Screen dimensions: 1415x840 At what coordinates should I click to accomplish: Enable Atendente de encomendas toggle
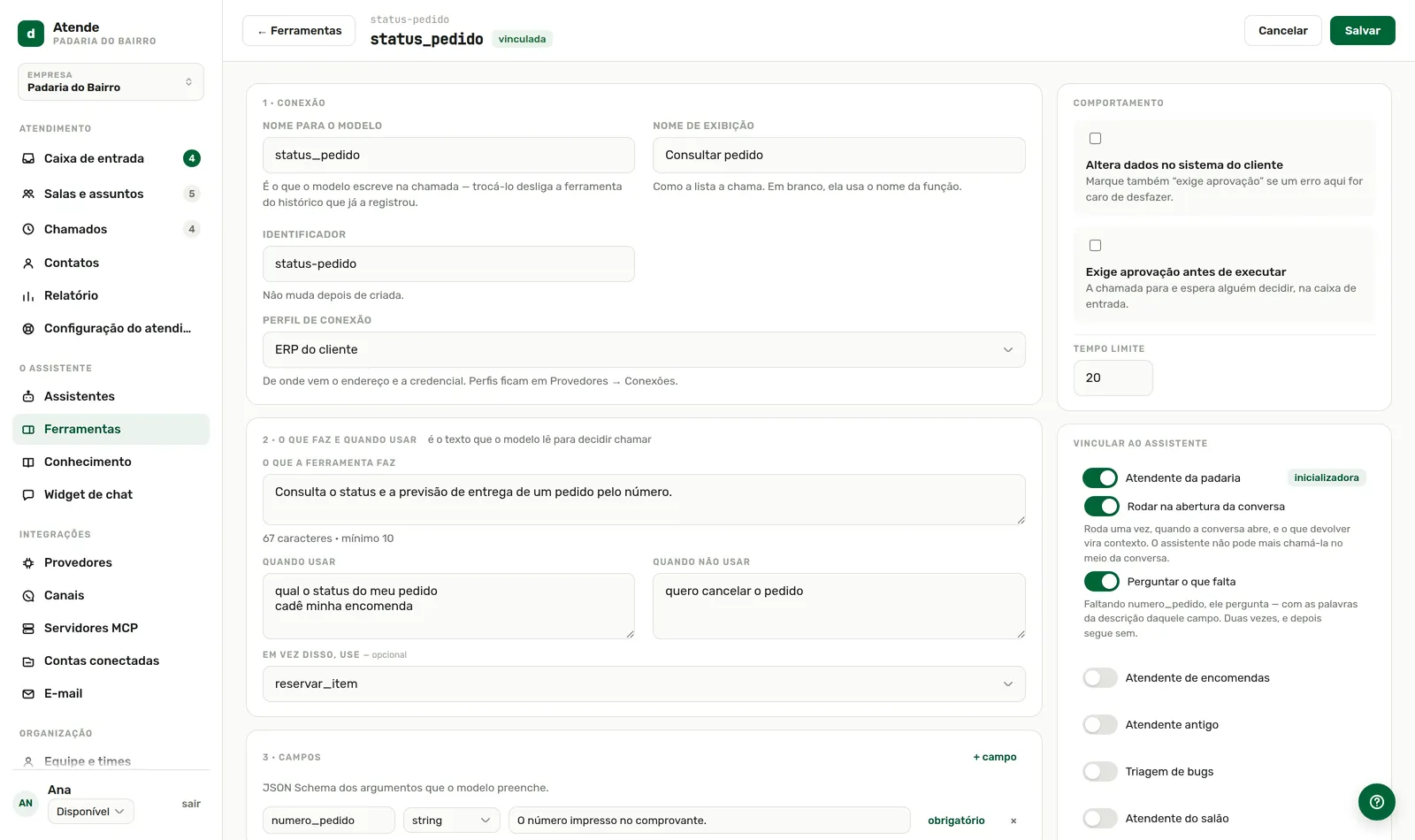[1100, 677]
